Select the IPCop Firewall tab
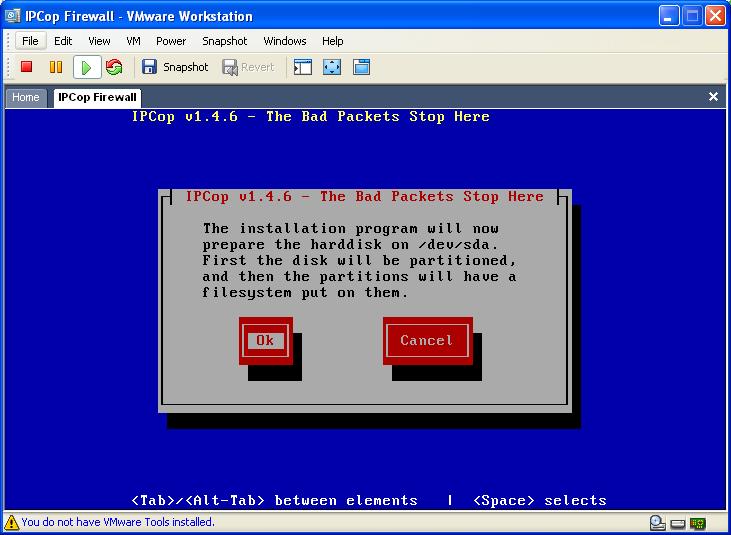 point(97,97)
